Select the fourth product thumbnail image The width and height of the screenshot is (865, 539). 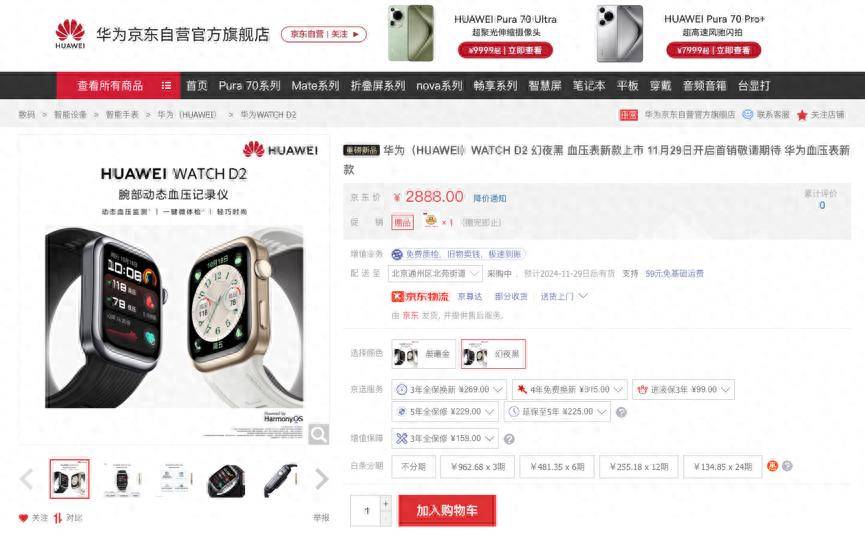[x=226, y=481]
